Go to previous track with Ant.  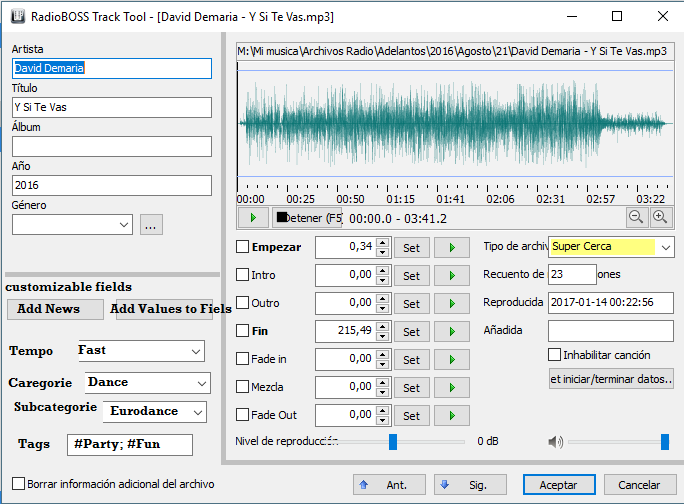[x=389, y=484]
